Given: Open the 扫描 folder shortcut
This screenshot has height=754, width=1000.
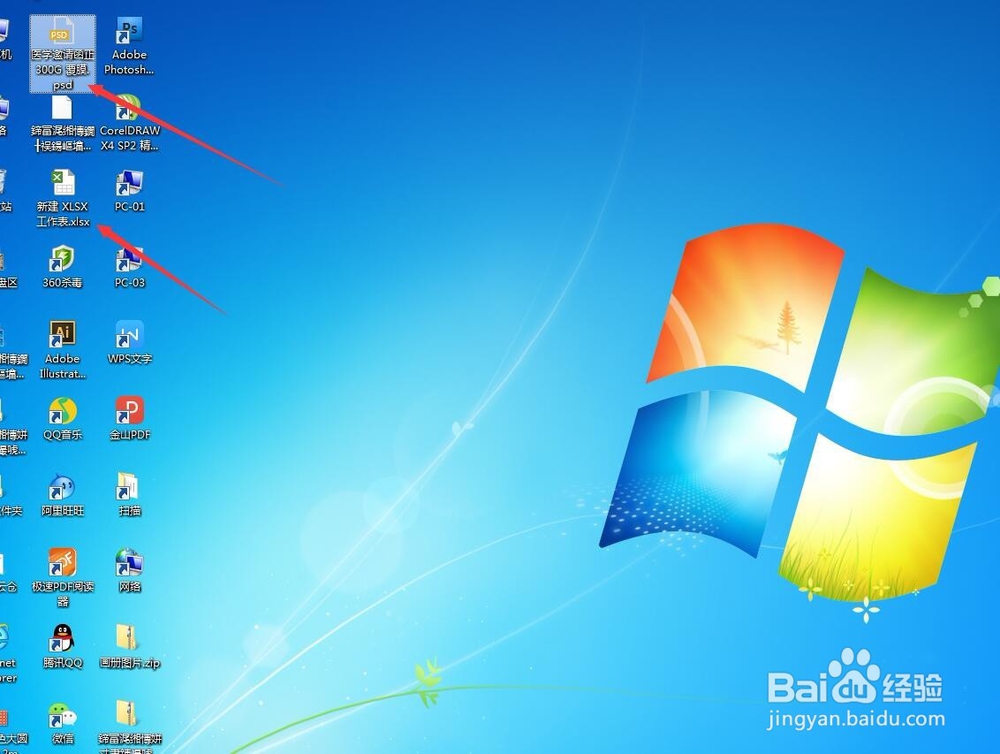Looking at the screenshot, I should [x=129, y=494].
